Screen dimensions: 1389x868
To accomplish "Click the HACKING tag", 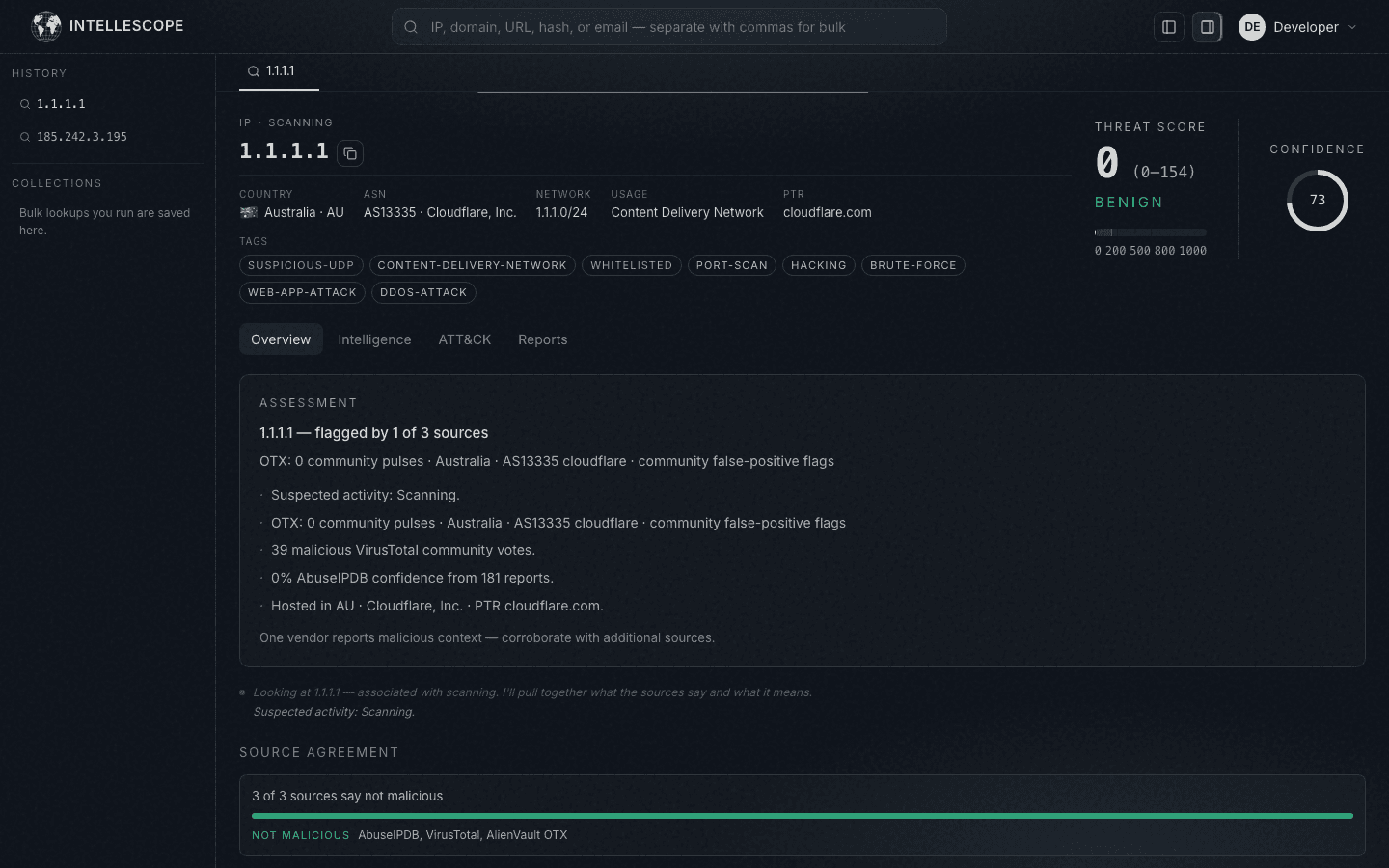I will (x=819, y=265).
